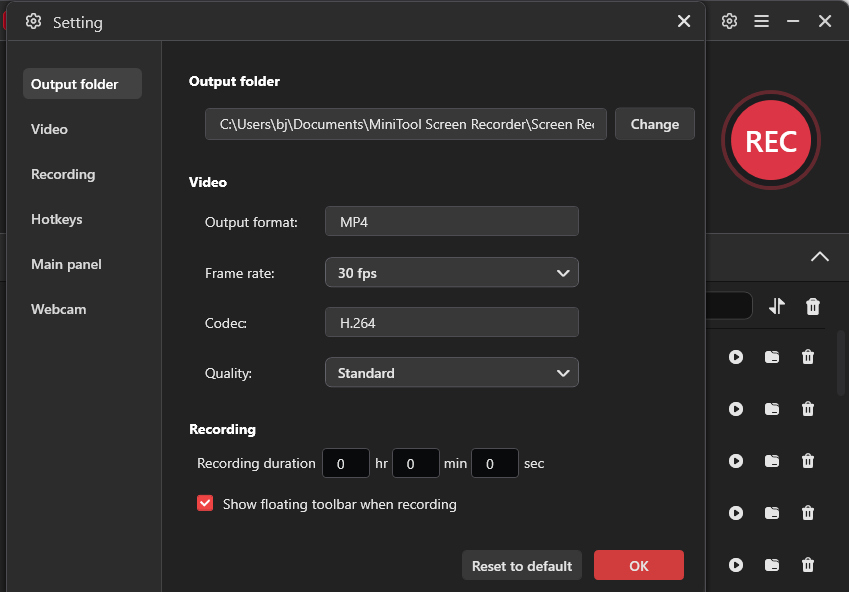849x592 pixels.
Task: Uncheck Show floating toolbar when recording
Action: (205, 503)
